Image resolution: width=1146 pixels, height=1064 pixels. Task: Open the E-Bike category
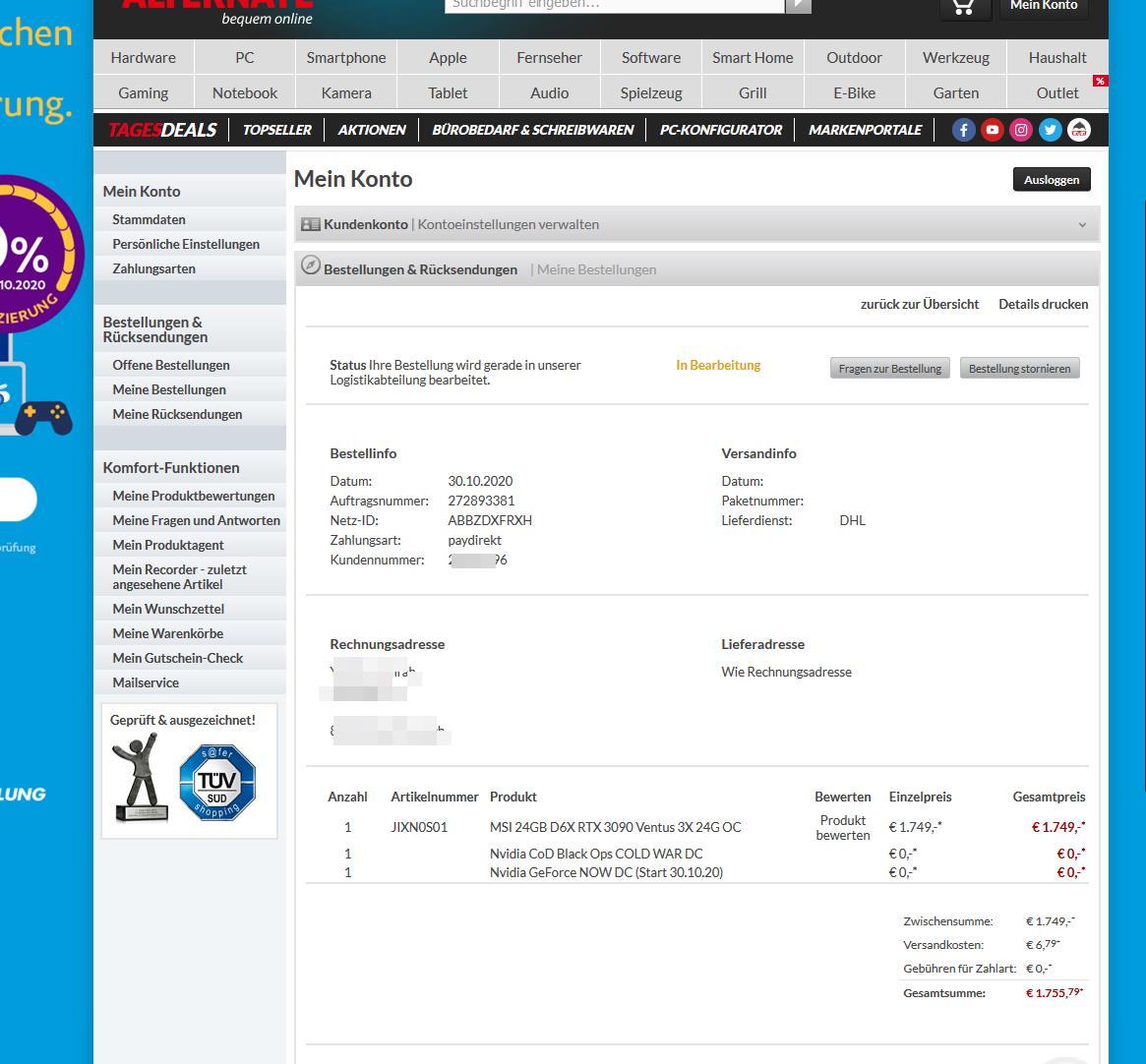tap(855, 92)
